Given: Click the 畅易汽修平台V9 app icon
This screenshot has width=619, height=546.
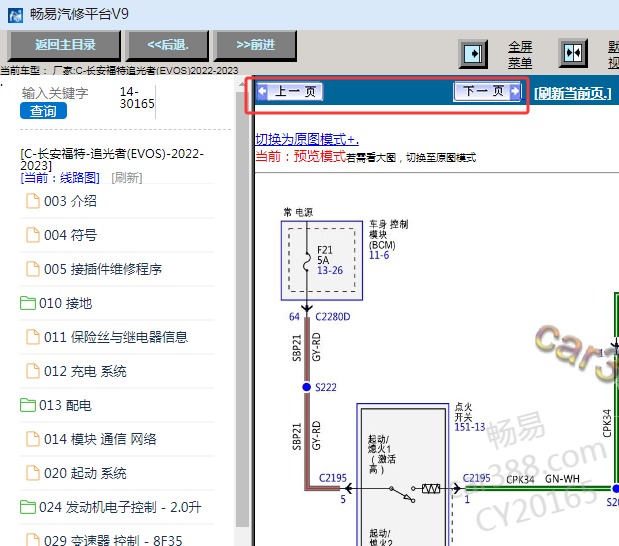Looking at the screenshot, I should 15,15.
